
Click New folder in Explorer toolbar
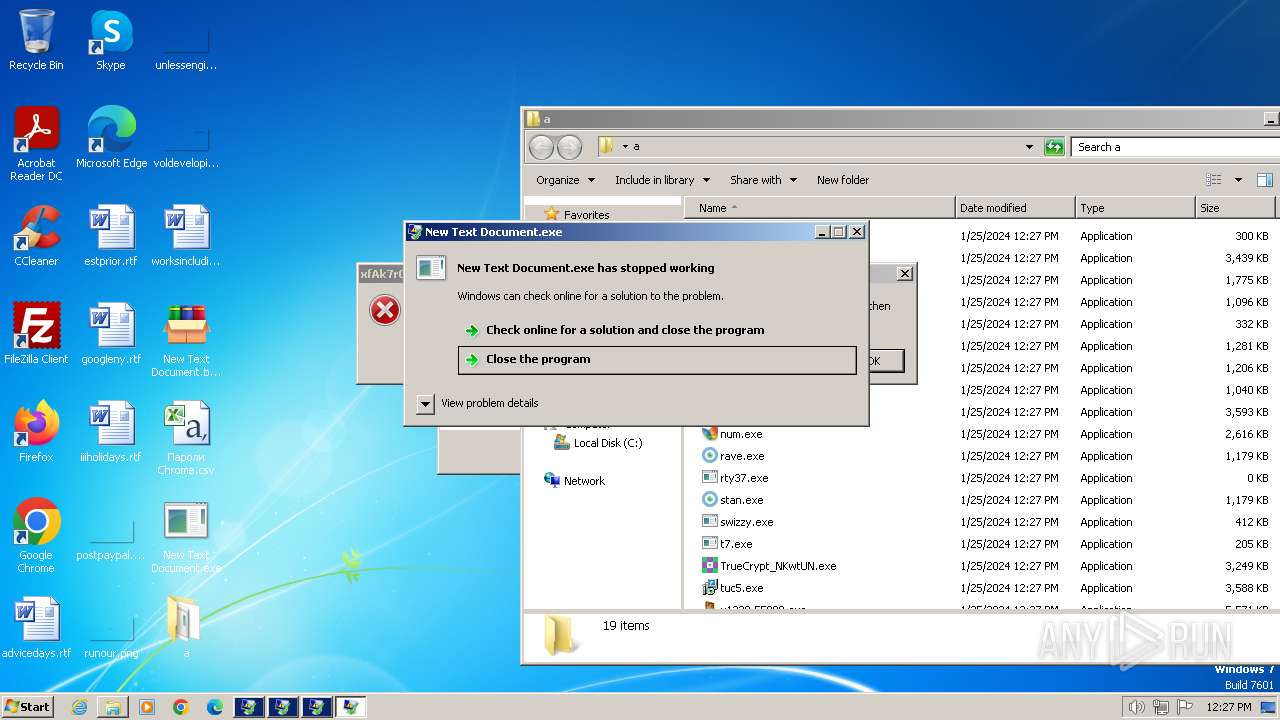tap(843, 180)
